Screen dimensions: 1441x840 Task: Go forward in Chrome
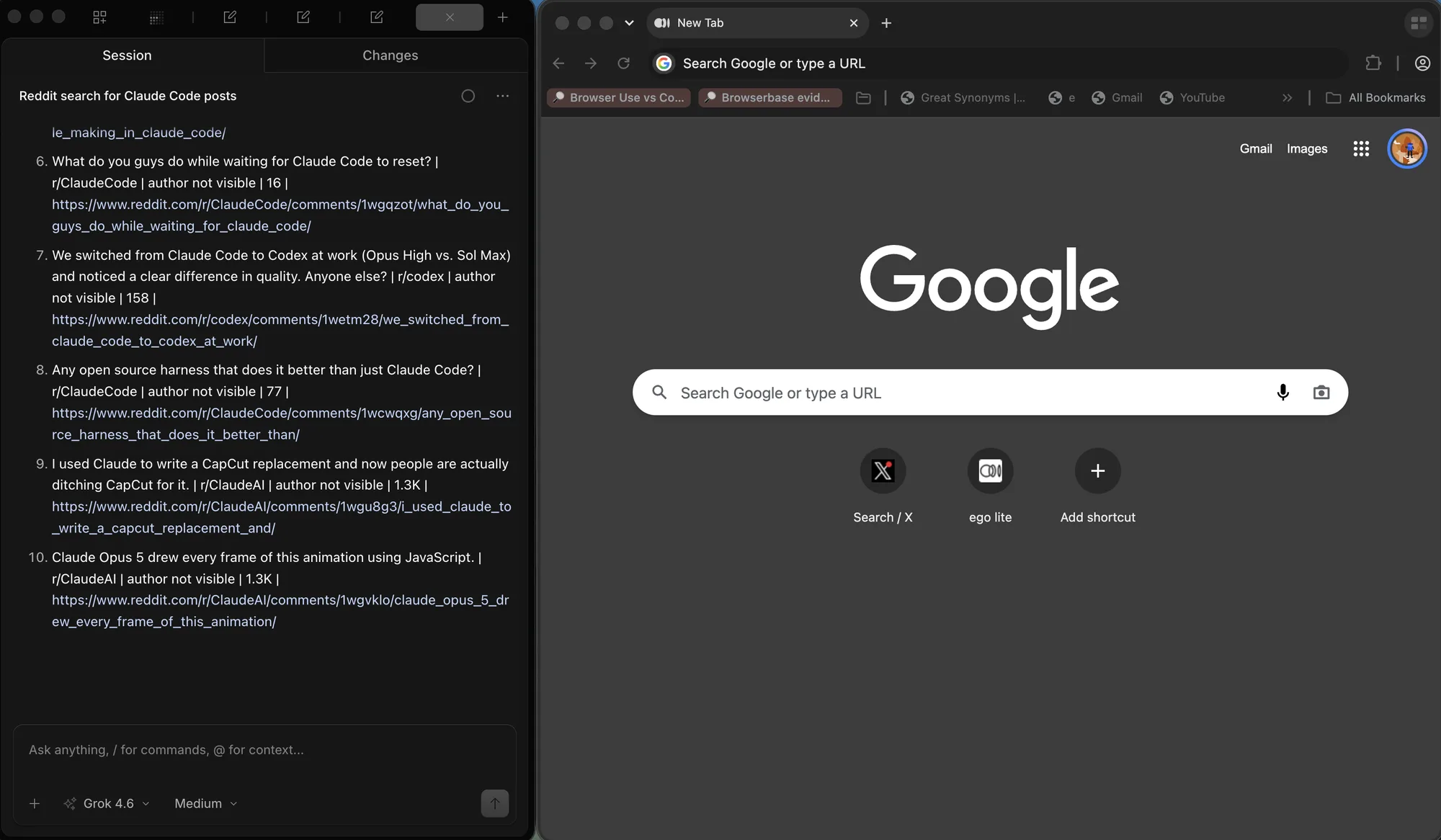coord(591,63)
